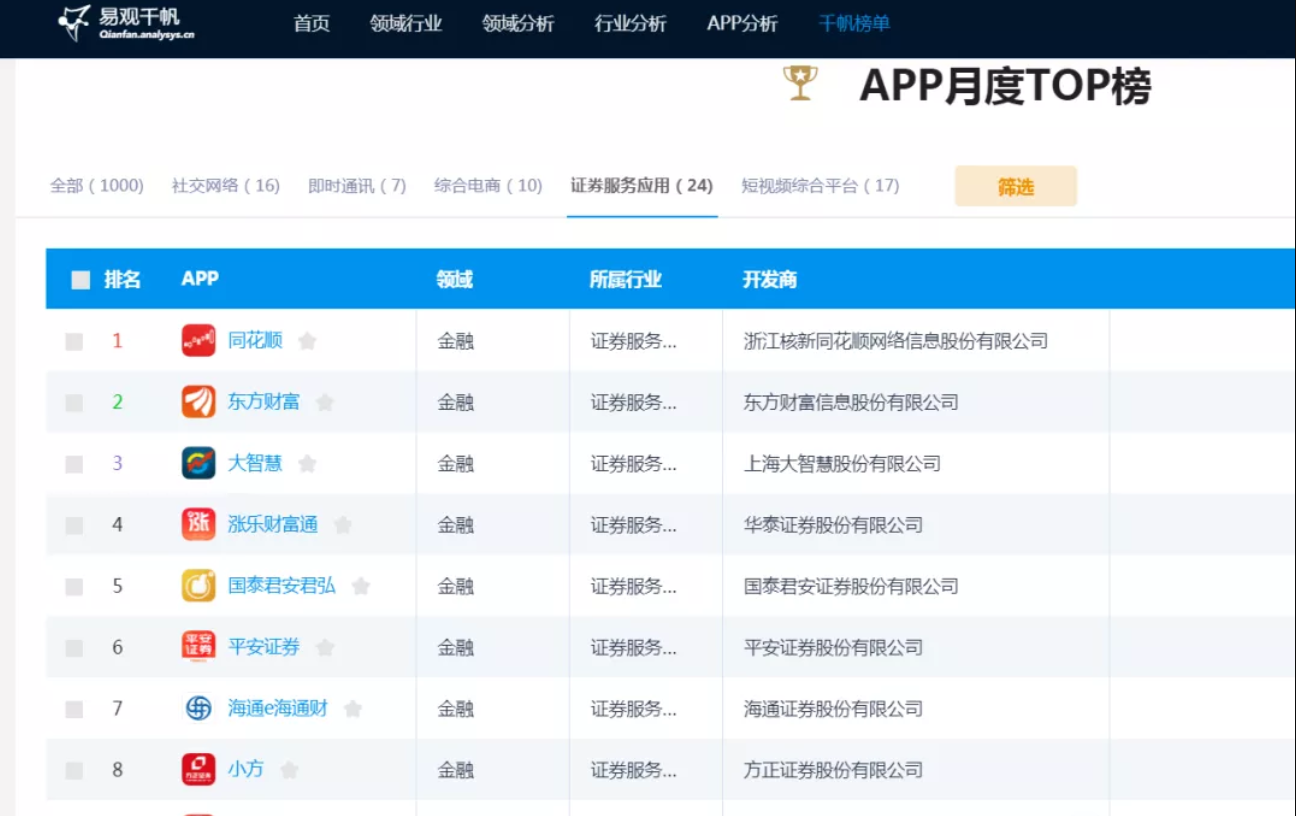Screen dimensions: 1296x816
Task: Switch to the 综合电商 (10) tab
Action: point(488,185)
